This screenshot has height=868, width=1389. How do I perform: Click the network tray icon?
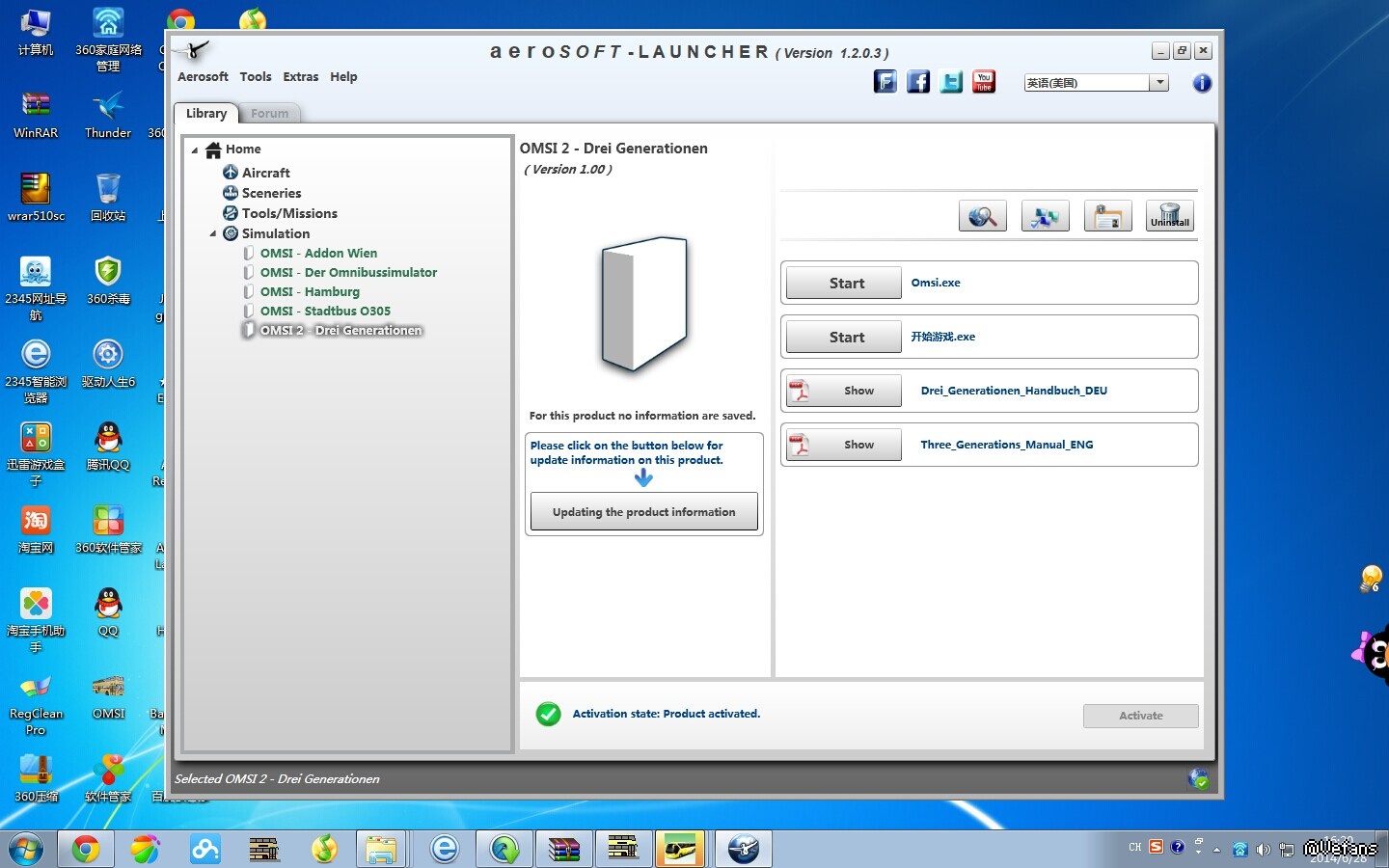(x=1286, y=850)
